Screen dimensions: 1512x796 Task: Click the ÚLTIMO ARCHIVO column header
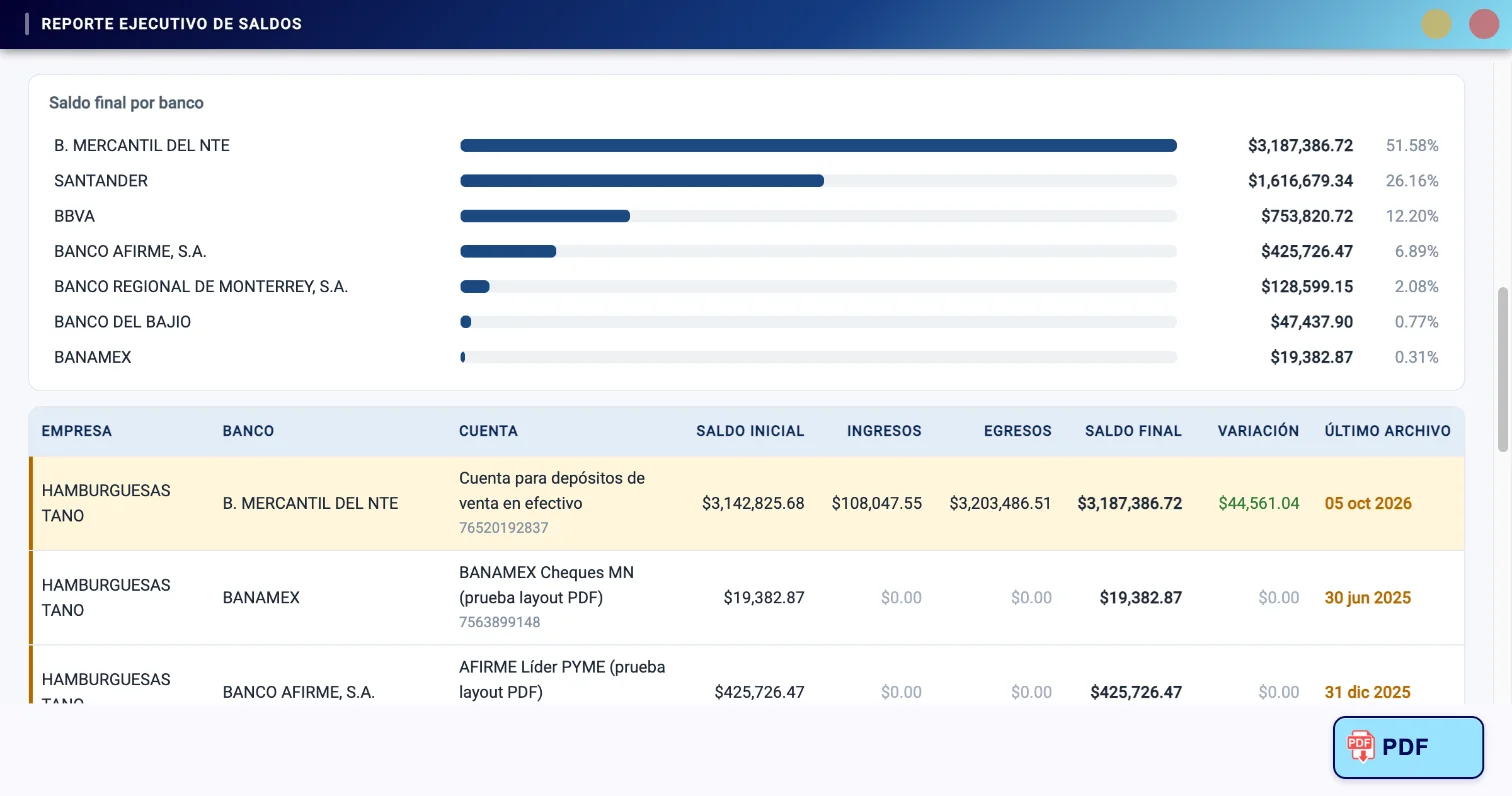(x=1387, y=431)
